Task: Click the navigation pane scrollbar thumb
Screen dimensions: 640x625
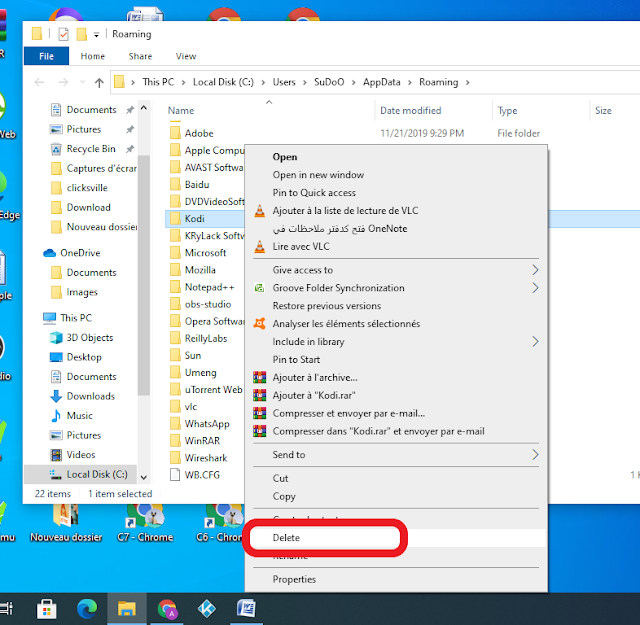Action: [144, 275]
